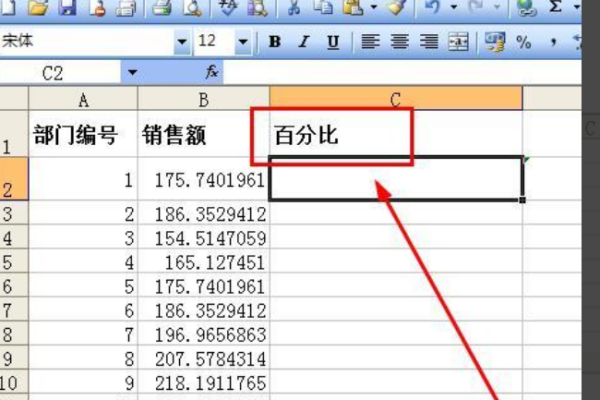Open Insert Function with the fx icon
The image size is (600, 400).
(x=212, y=72)
